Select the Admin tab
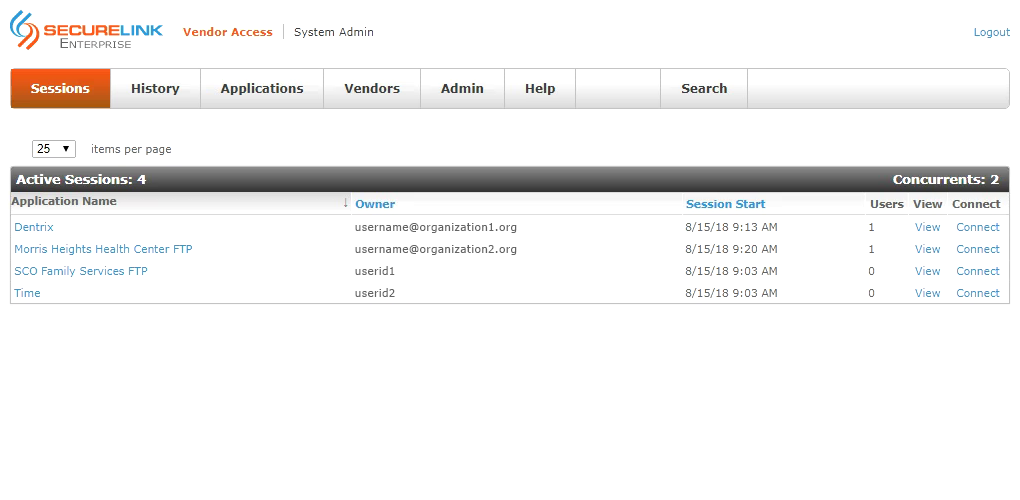Image resolution: width=1020 pixels, height=500 pixels. coord(462,89)
